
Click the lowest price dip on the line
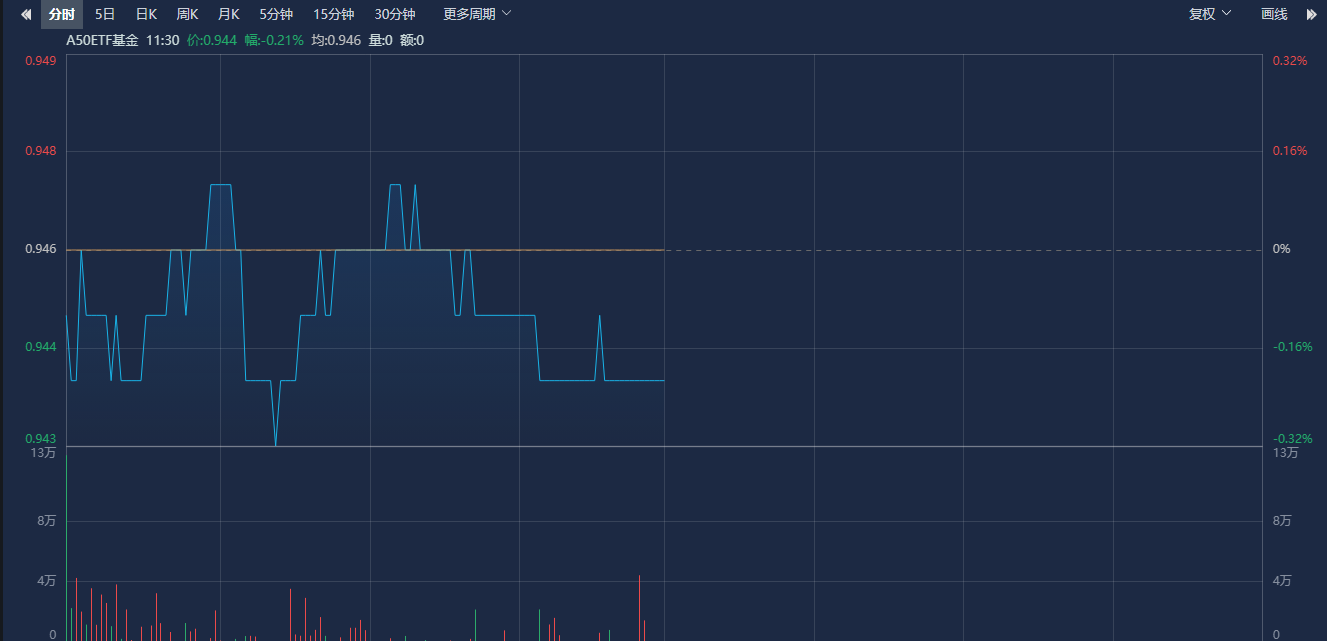(275, 443)
